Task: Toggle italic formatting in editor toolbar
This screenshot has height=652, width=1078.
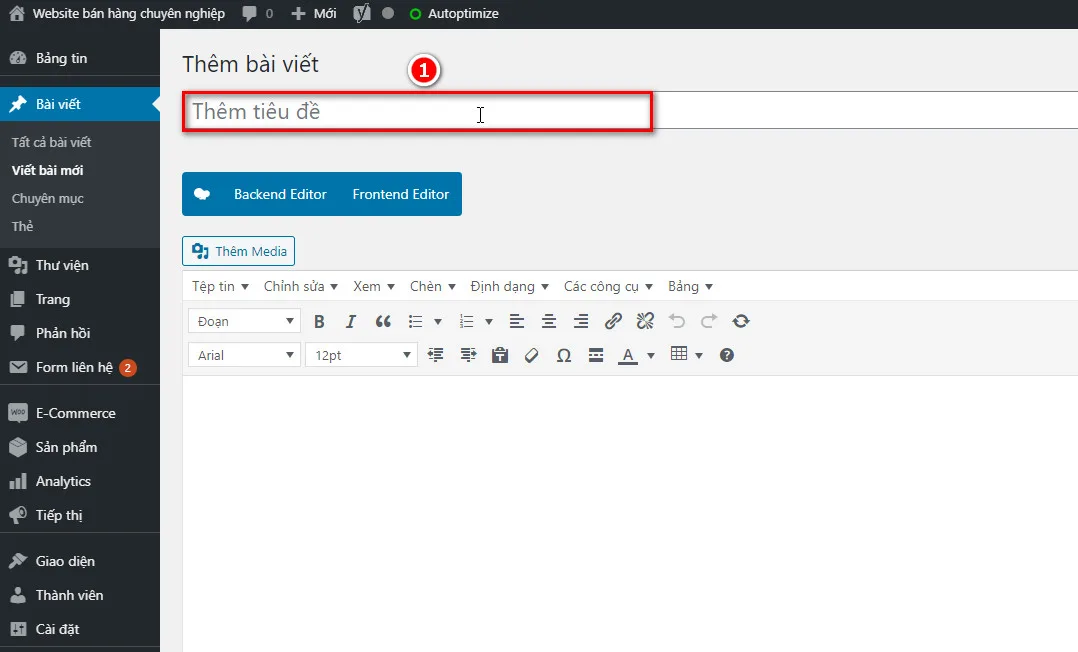Action: pos(351,321)
